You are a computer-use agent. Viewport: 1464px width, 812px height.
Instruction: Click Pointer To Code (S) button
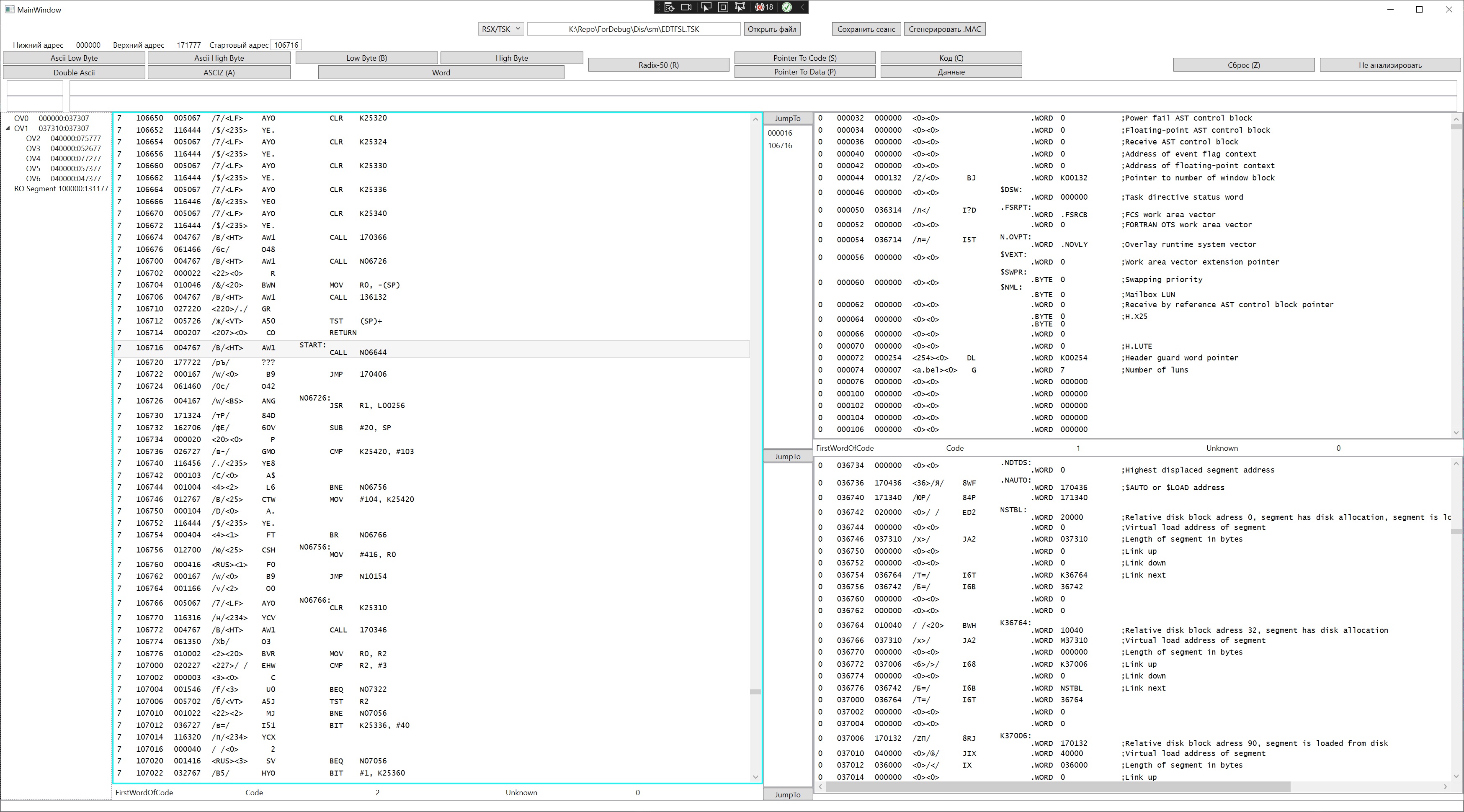[x=804, y=58]
